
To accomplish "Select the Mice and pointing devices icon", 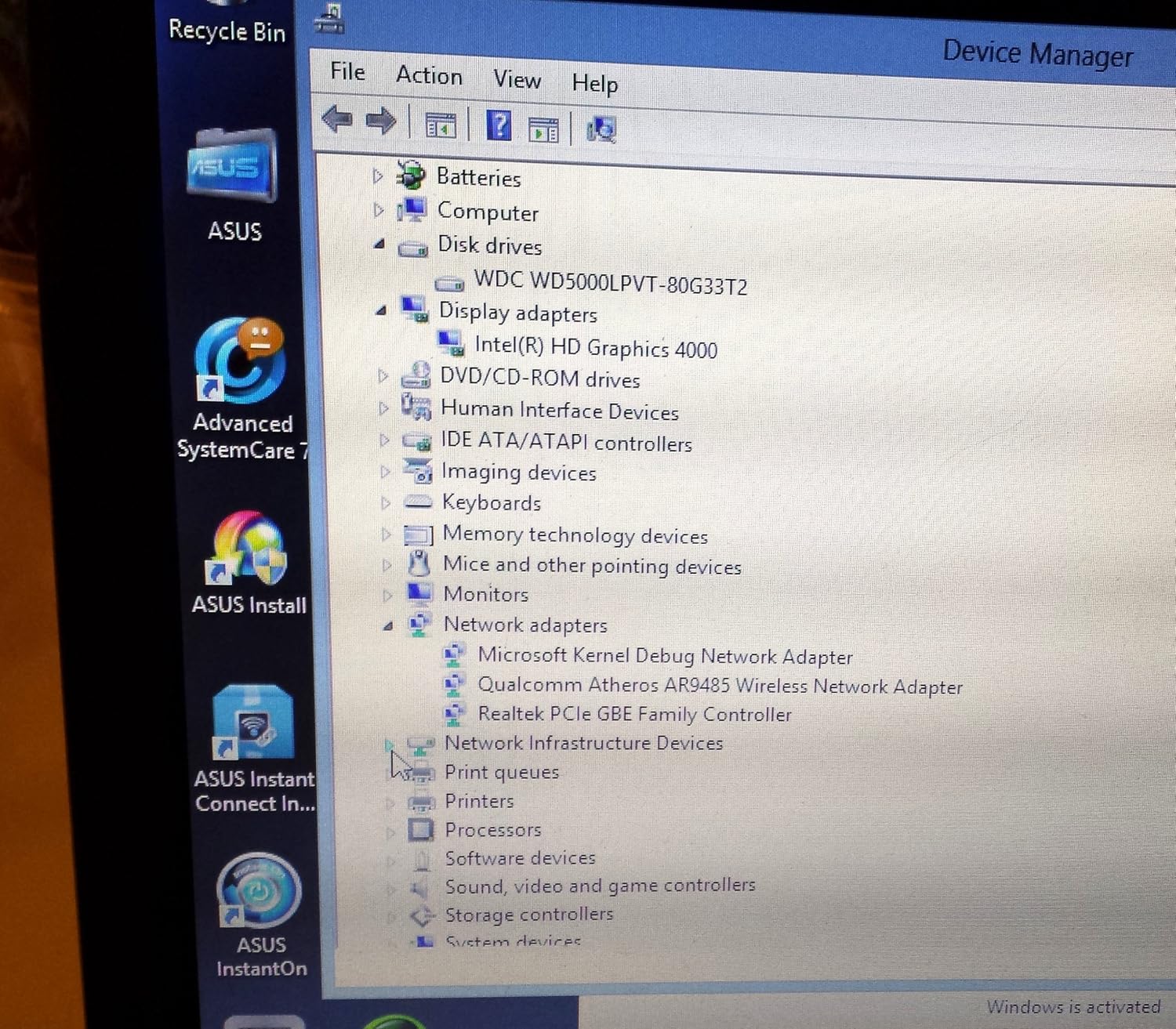I will point(419,563).
